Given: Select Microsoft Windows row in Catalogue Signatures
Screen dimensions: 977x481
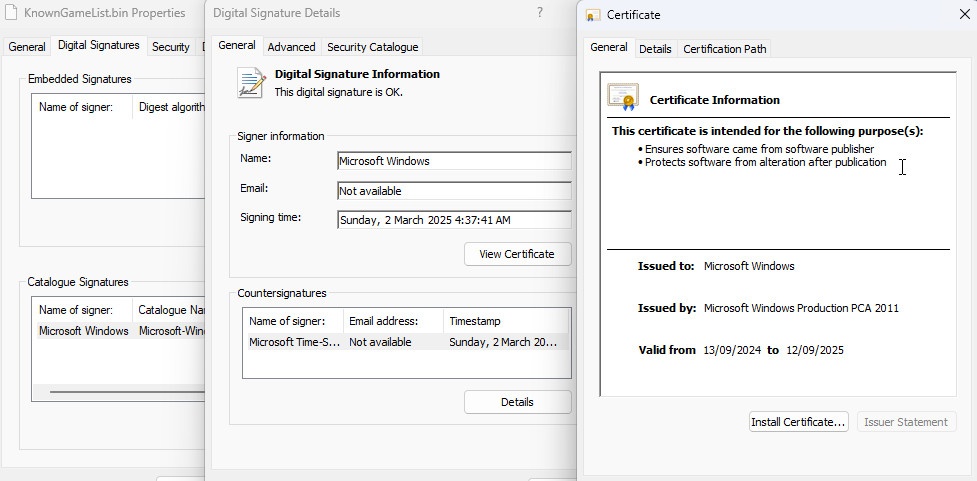Looking at the screenshot, I should click(120, 331).
